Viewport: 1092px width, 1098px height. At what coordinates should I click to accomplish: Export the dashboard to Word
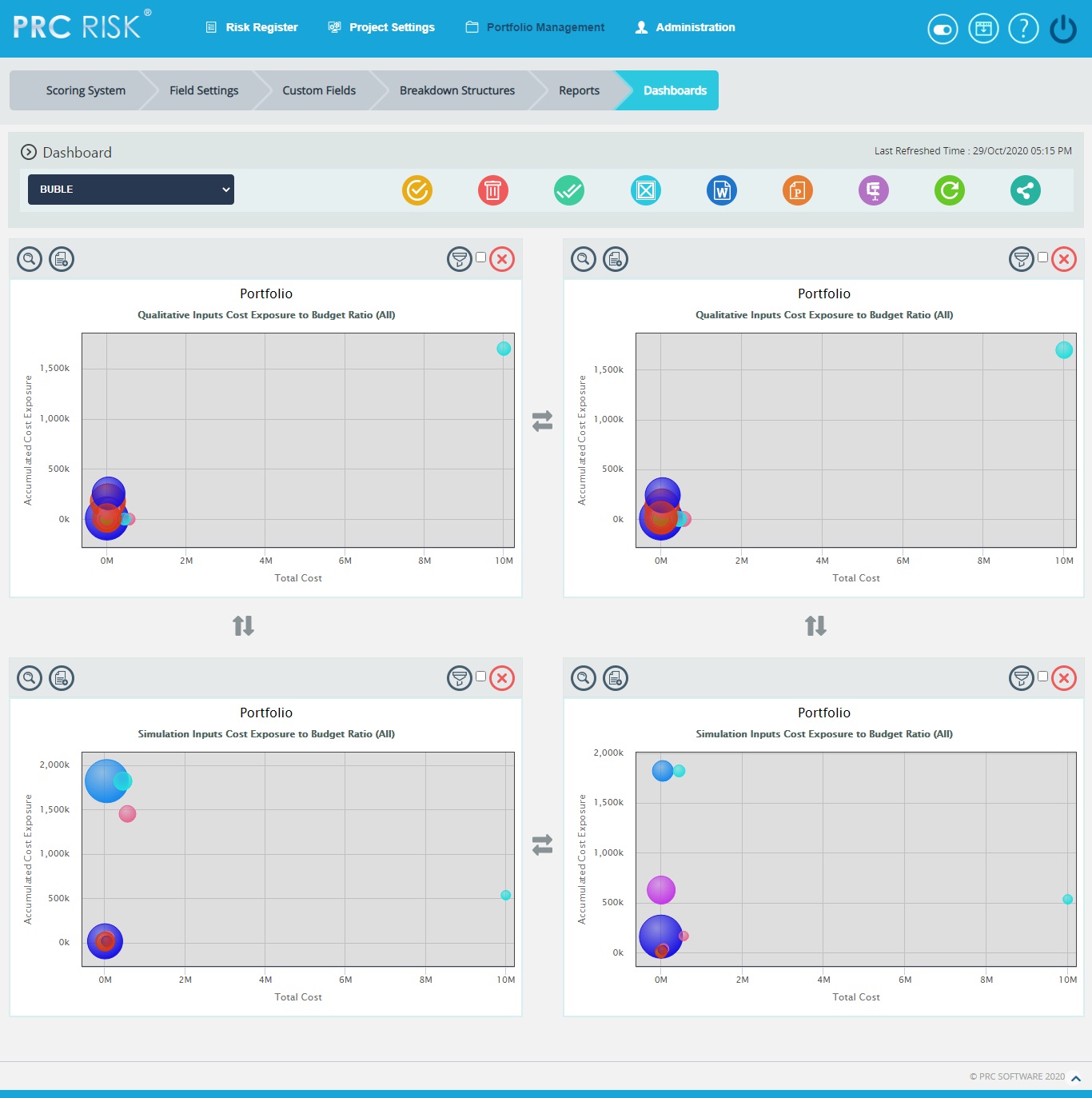pyautogui.click(x=721, y=190)
